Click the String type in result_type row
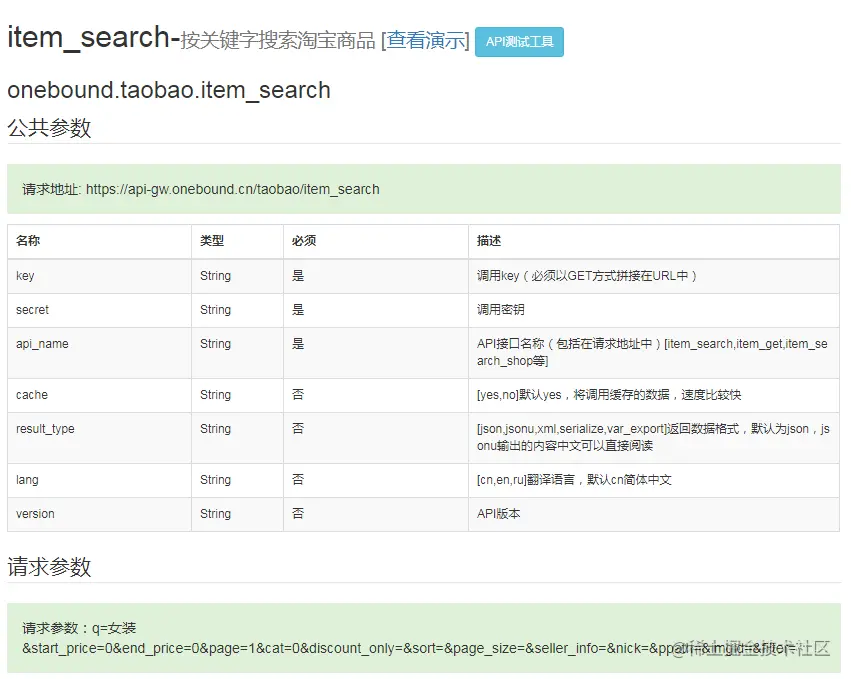The image size is (851, 679). click(x=215, y=429)
